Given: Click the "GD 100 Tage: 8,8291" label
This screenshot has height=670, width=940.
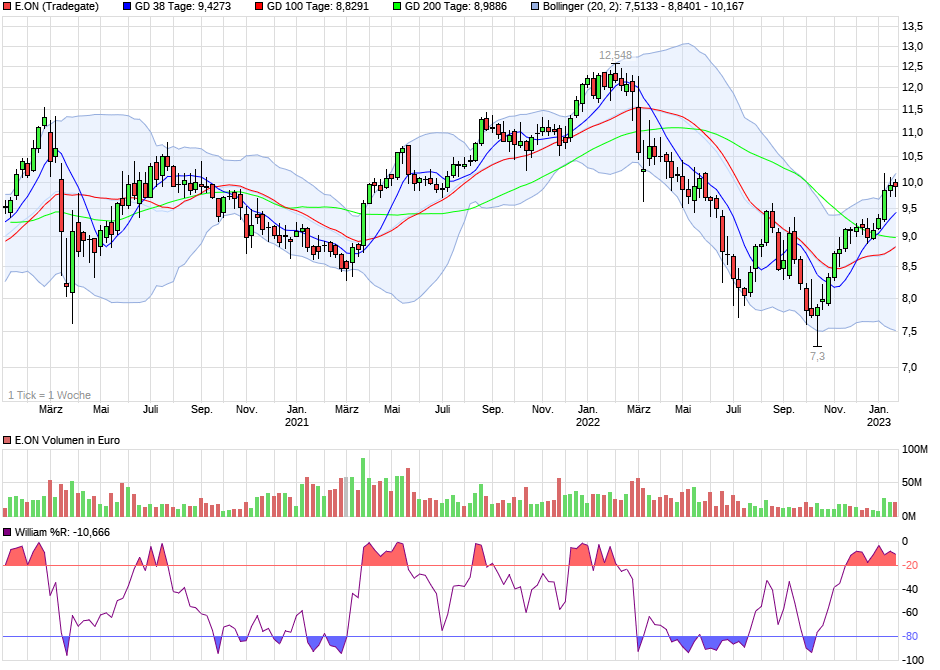Looking at the screenshot, I should [321, 7].
